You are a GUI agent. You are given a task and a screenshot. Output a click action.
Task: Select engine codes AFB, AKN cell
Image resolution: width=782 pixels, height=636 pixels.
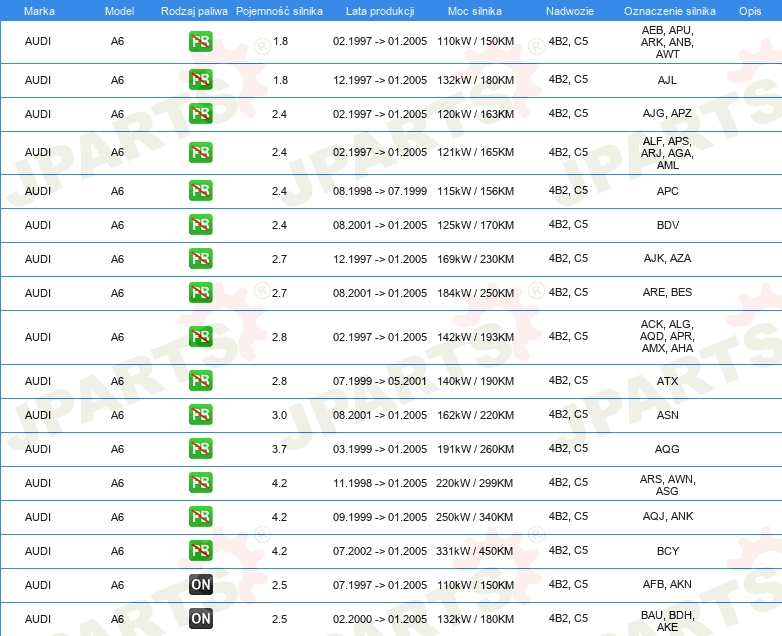(x=667, y=584)
